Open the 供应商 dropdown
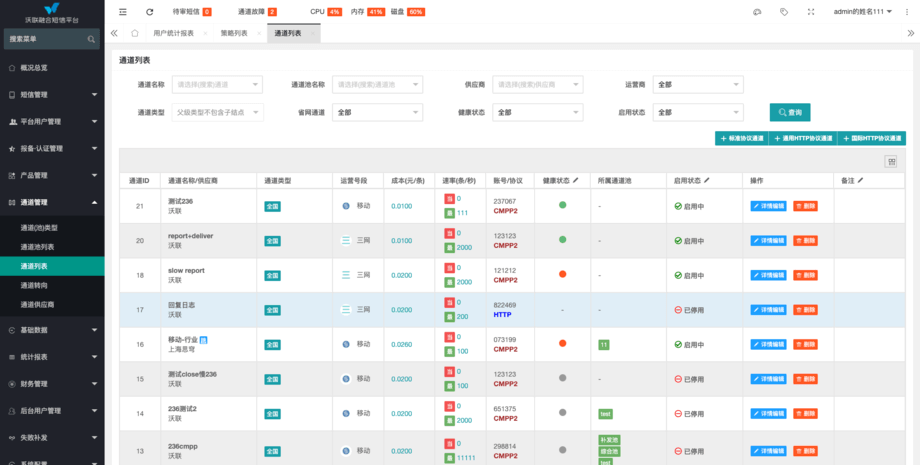The height and width of the screenshot is (465, 920). [x=537, y=84]
